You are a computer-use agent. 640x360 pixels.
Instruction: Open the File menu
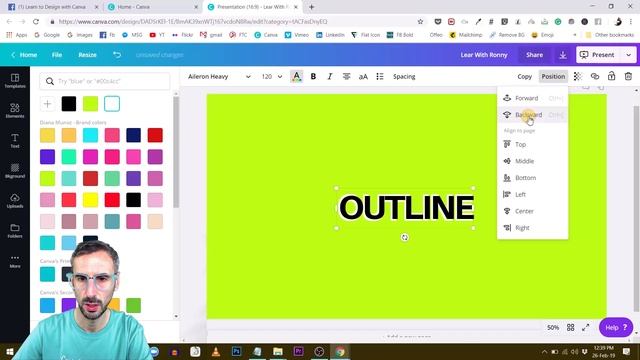pyautogui.click(x=57, y=55)
